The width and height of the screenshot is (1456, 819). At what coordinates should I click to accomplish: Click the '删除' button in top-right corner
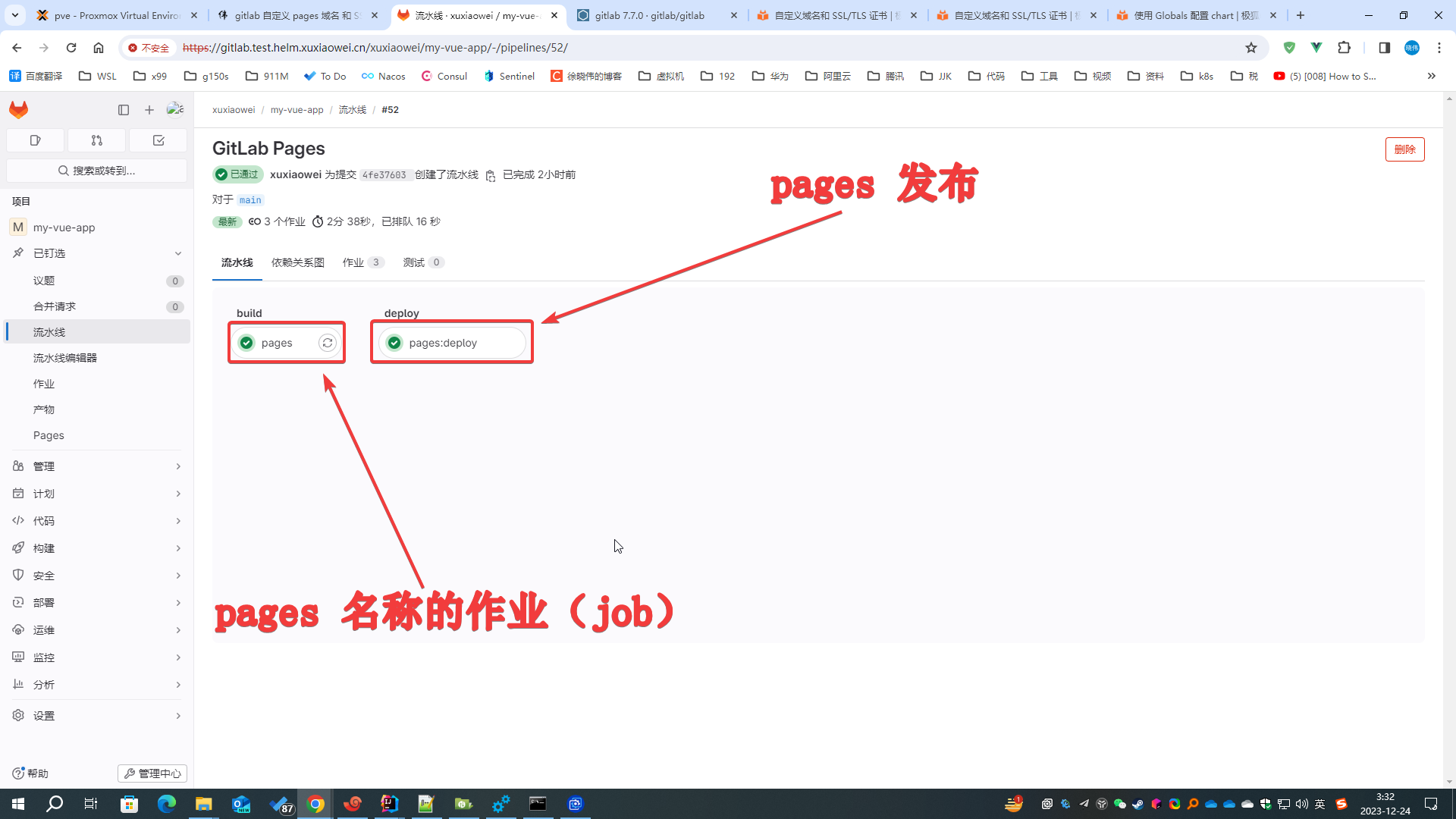tap(1404, 149)
